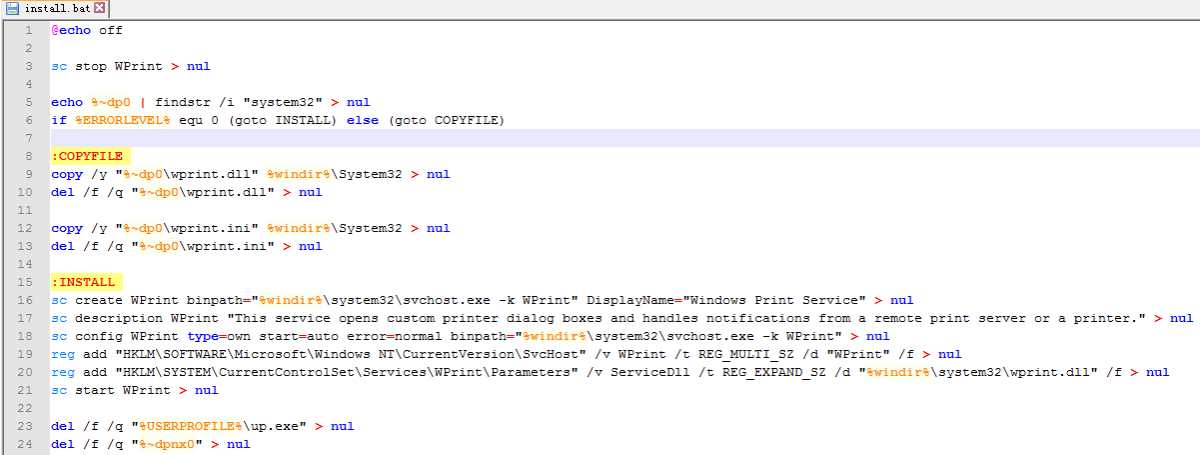Click 'sc create WPrint' on line 16
Image resolution: width=1200 pixels, height=455 pixels.
pos(115,300)
